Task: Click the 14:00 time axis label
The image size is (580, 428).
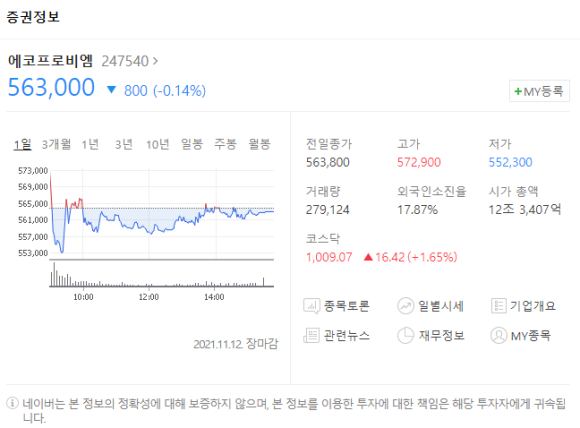Action: [x=214, y=297]
